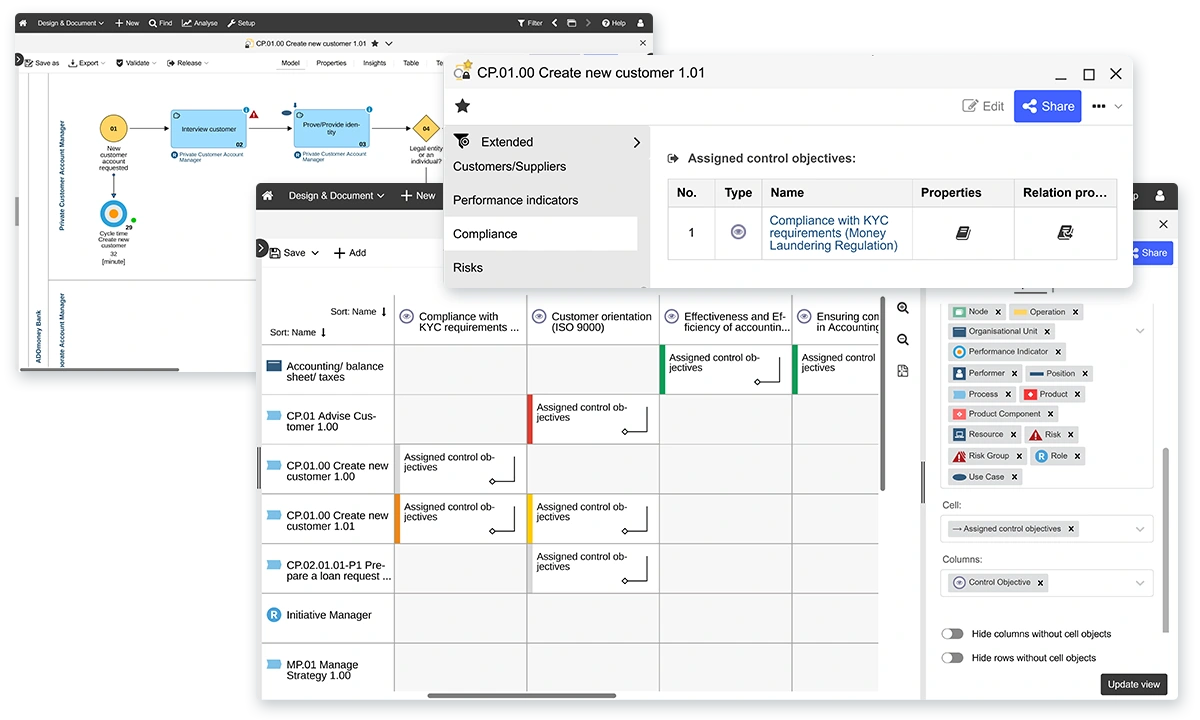This screenshot has height=720, width=1200.
Task: Open Setup via the wrench icon
Action: (x=230, y=23)
